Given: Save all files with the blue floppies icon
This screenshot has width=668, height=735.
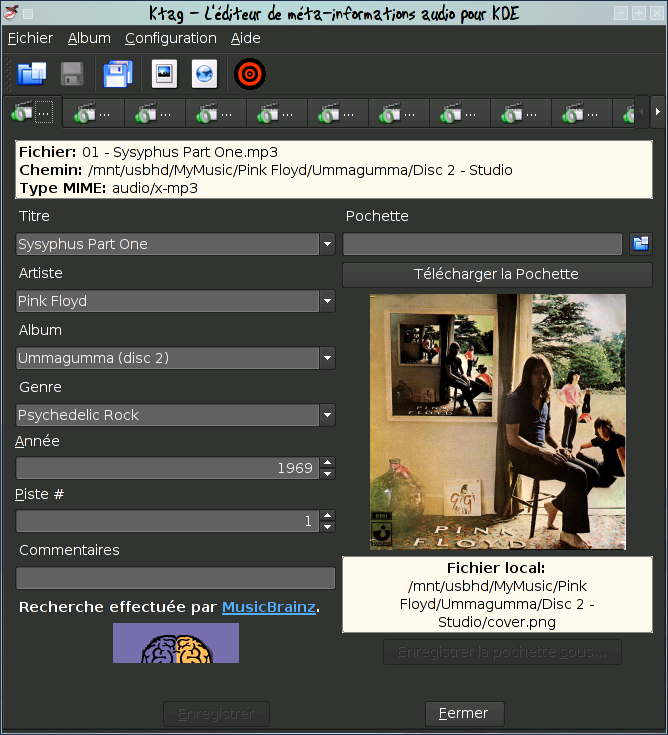Looking at the screenshot, I should click(118, 74).
